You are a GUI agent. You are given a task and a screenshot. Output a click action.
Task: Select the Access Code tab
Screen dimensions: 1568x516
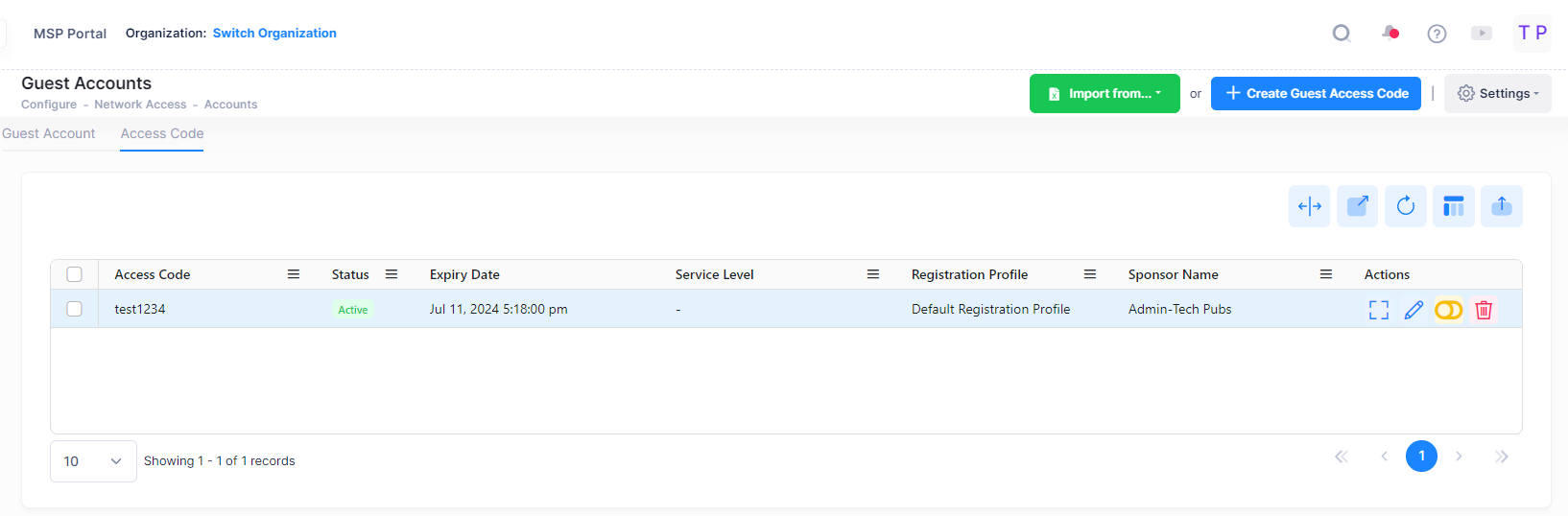[162, 134]
